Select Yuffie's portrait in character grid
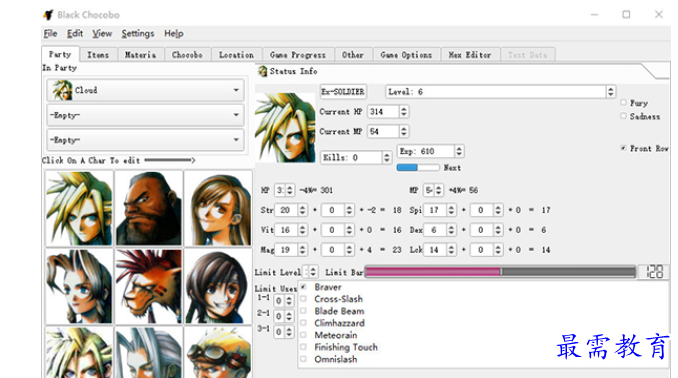The height and width of the screenshot is (378, 678). [218, 286]
